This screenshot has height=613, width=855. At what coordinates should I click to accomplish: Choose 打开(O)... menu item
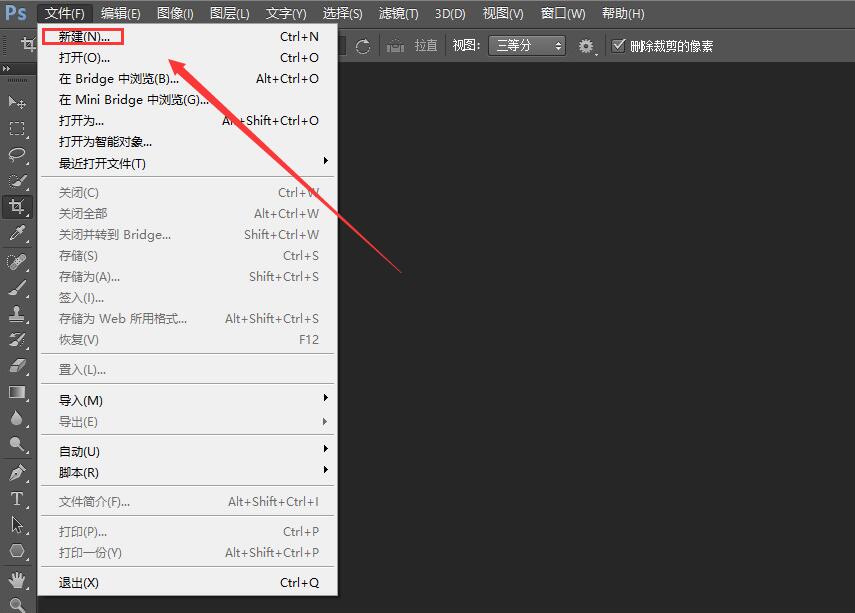[x=188, y=57]
